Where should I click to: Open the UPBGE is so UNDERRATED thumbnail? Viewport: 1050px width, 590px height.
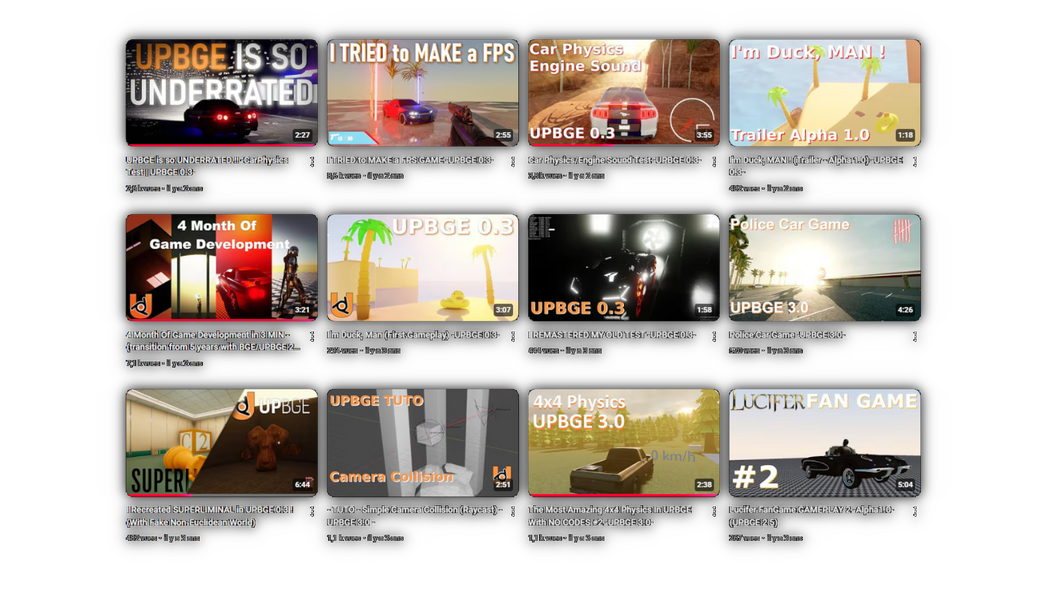pos(221,93)
